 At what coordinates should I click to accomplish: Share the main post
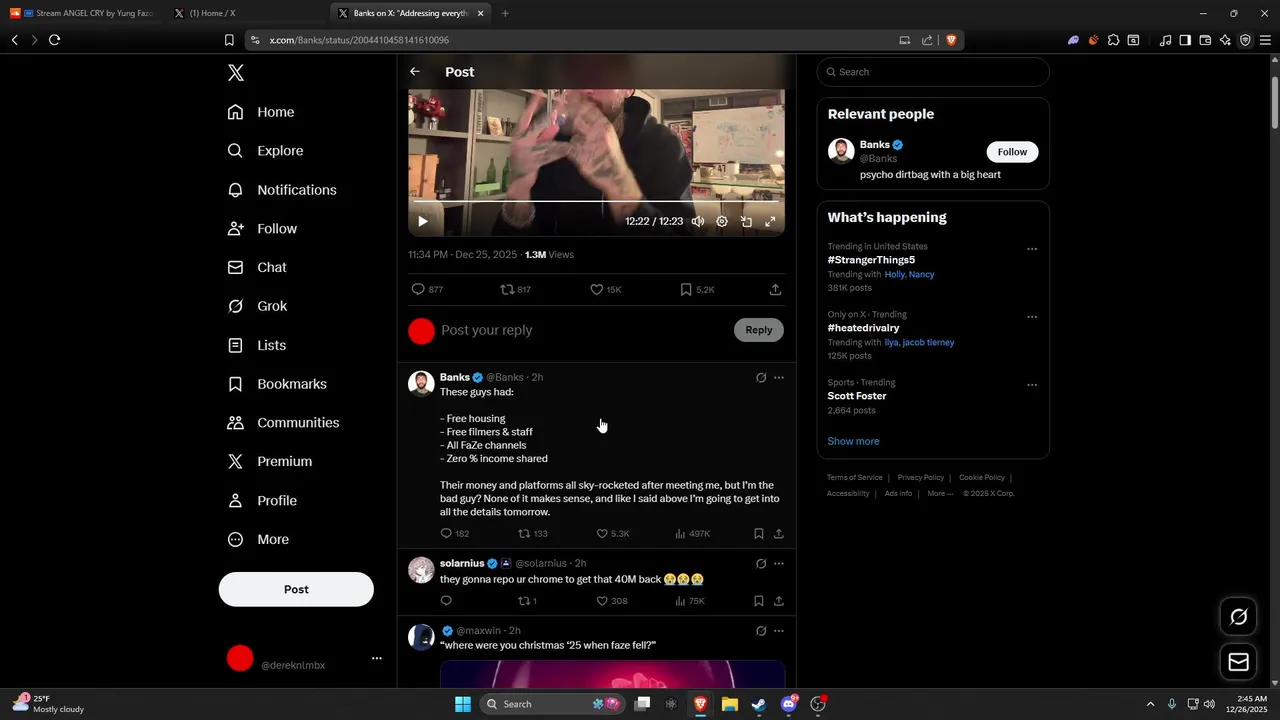tap(775, 290)
